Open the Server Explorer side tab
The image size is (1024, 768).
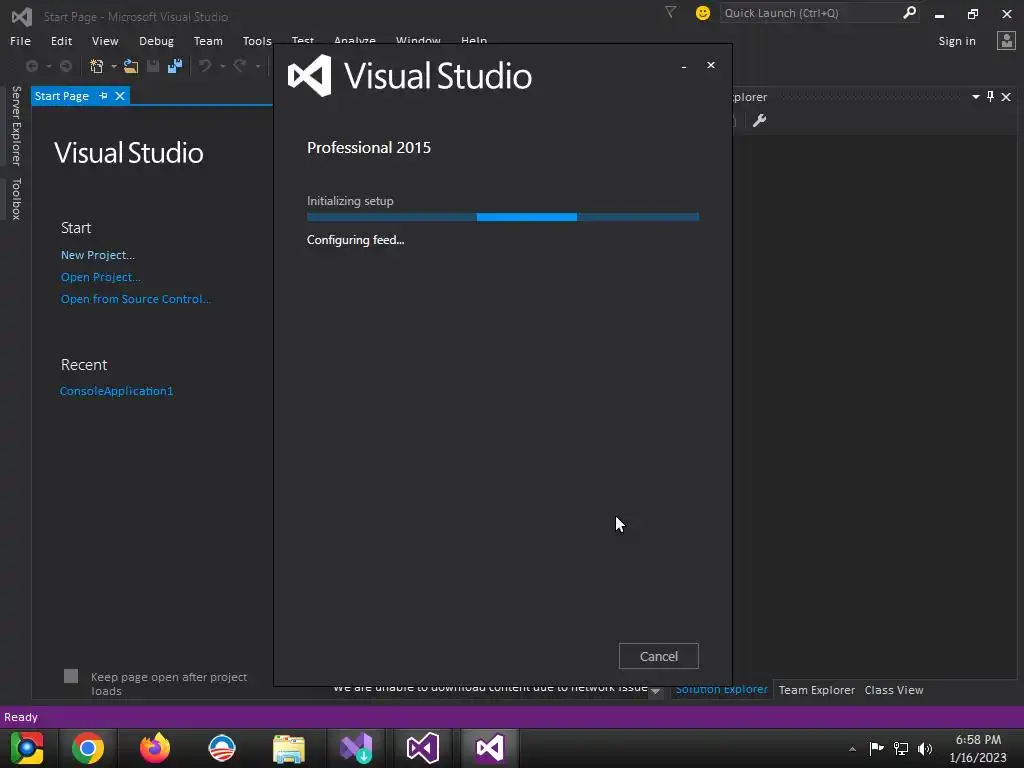[16, 125]
